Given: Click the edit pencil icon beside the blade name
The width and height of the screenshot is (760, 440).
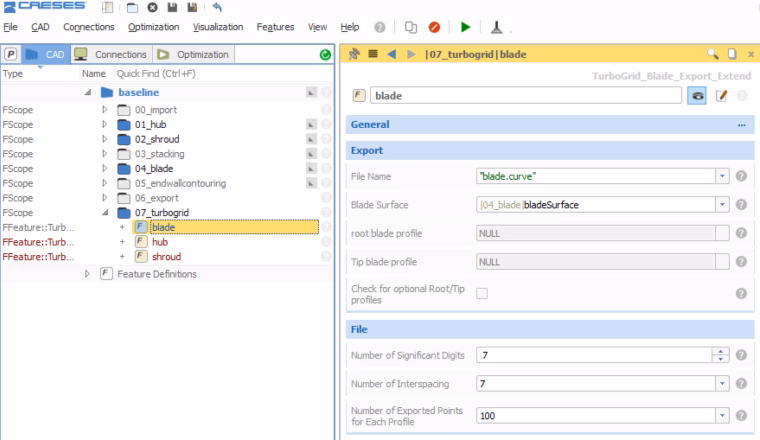Looking at the screenshot, I should [x=721, y=95].
